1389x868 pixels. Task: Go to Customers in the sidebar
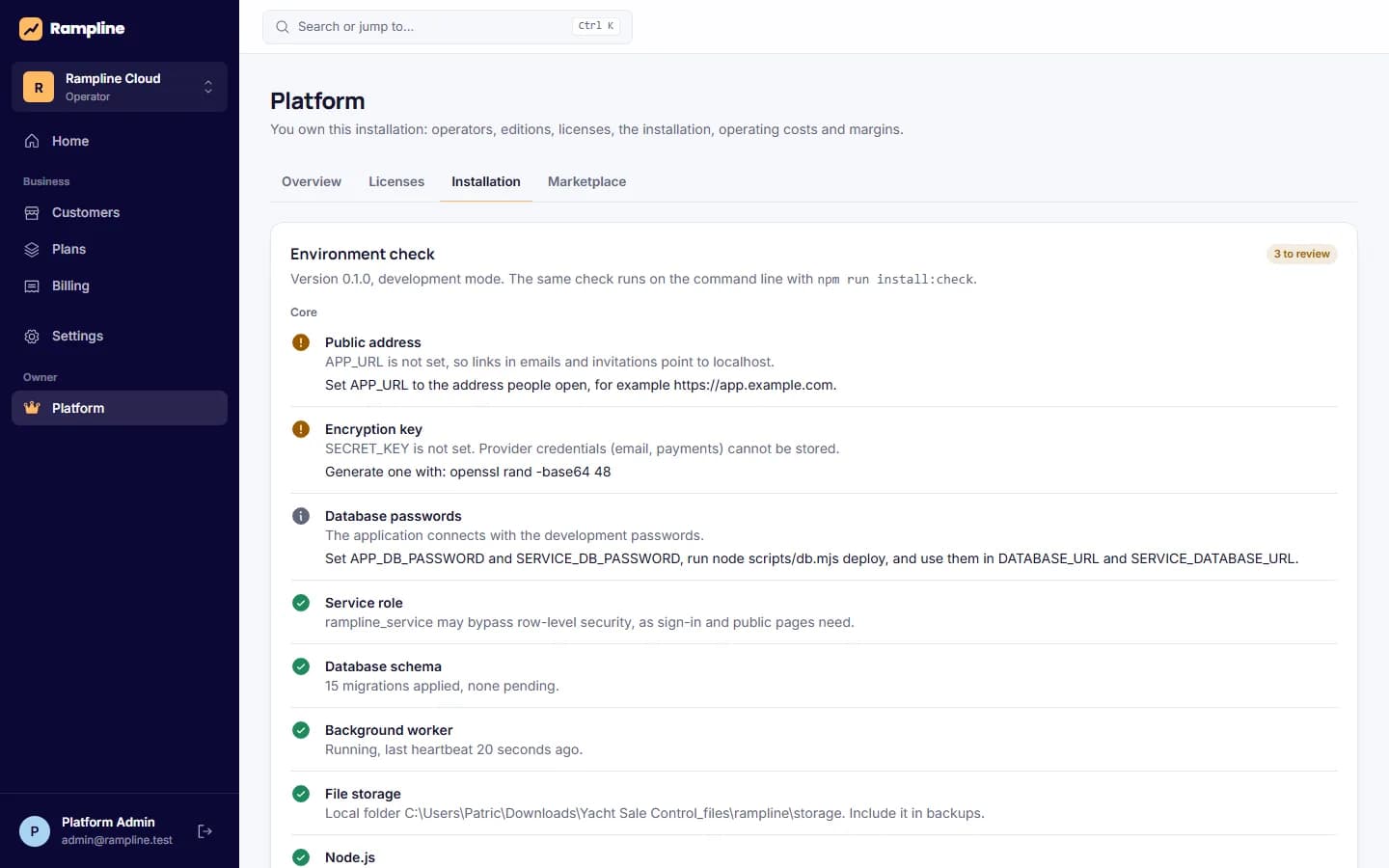point(120,212)
